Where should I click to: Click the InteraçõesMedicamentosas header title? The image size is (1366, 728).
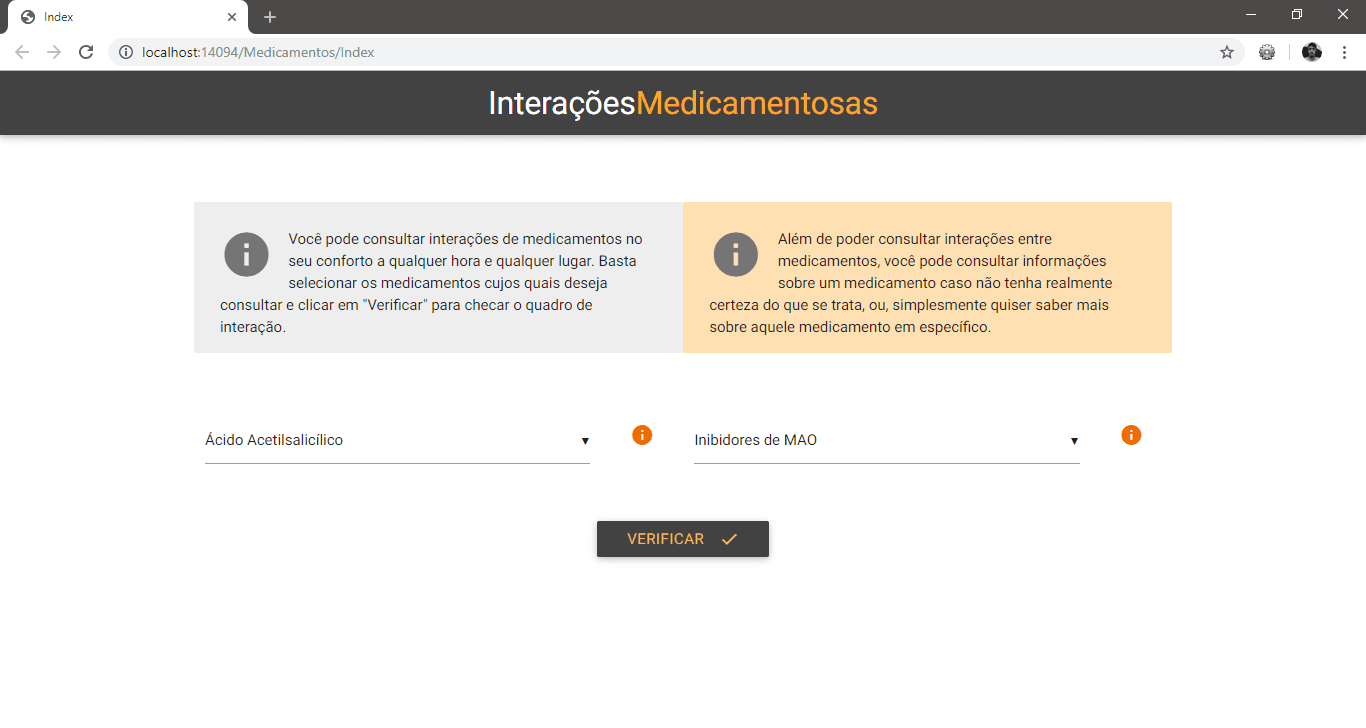pyautogui.click(x=683, y=103)
